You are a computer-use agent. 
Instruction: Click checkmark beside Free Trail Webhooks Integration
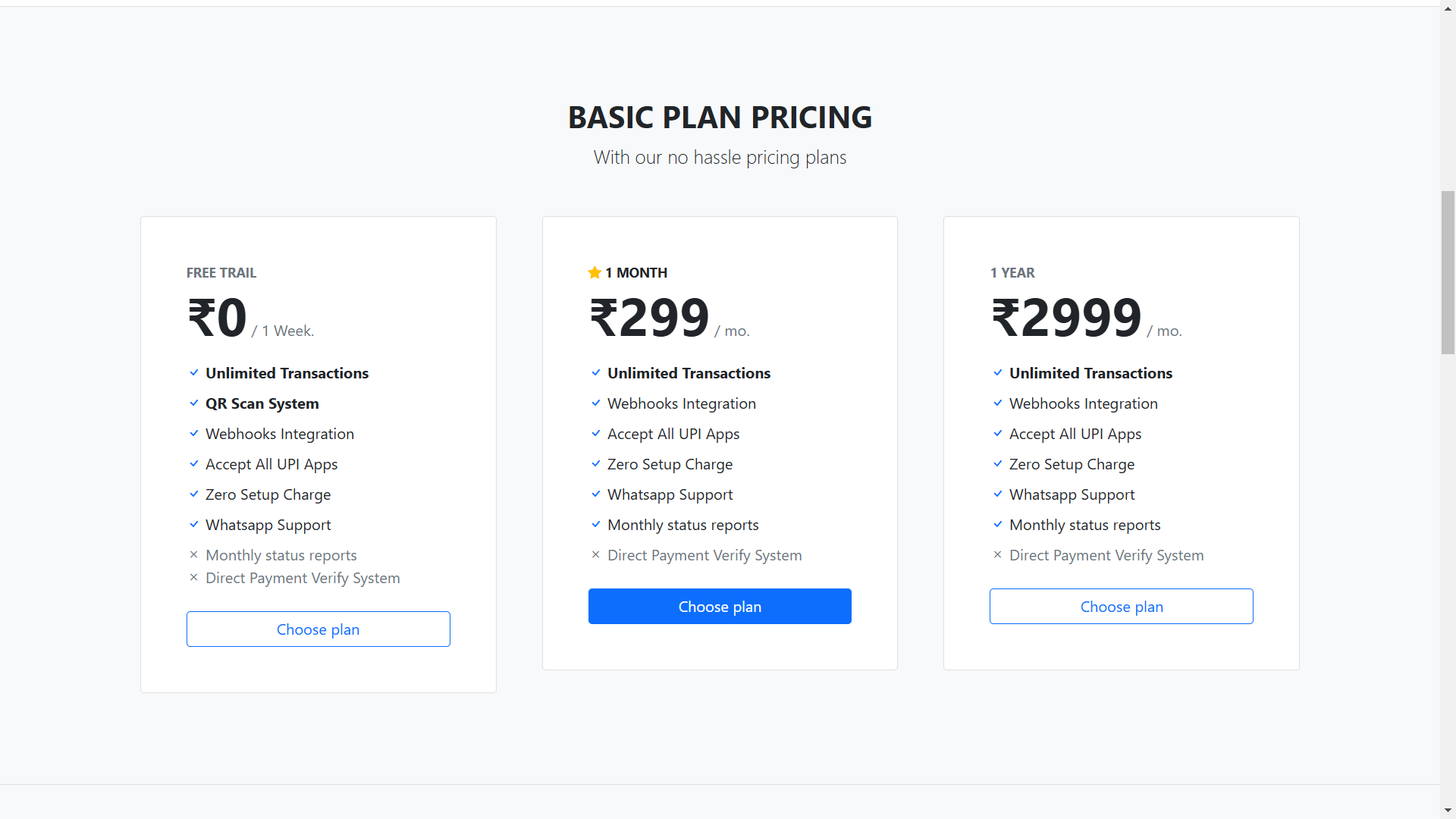[x=194, y=434]
